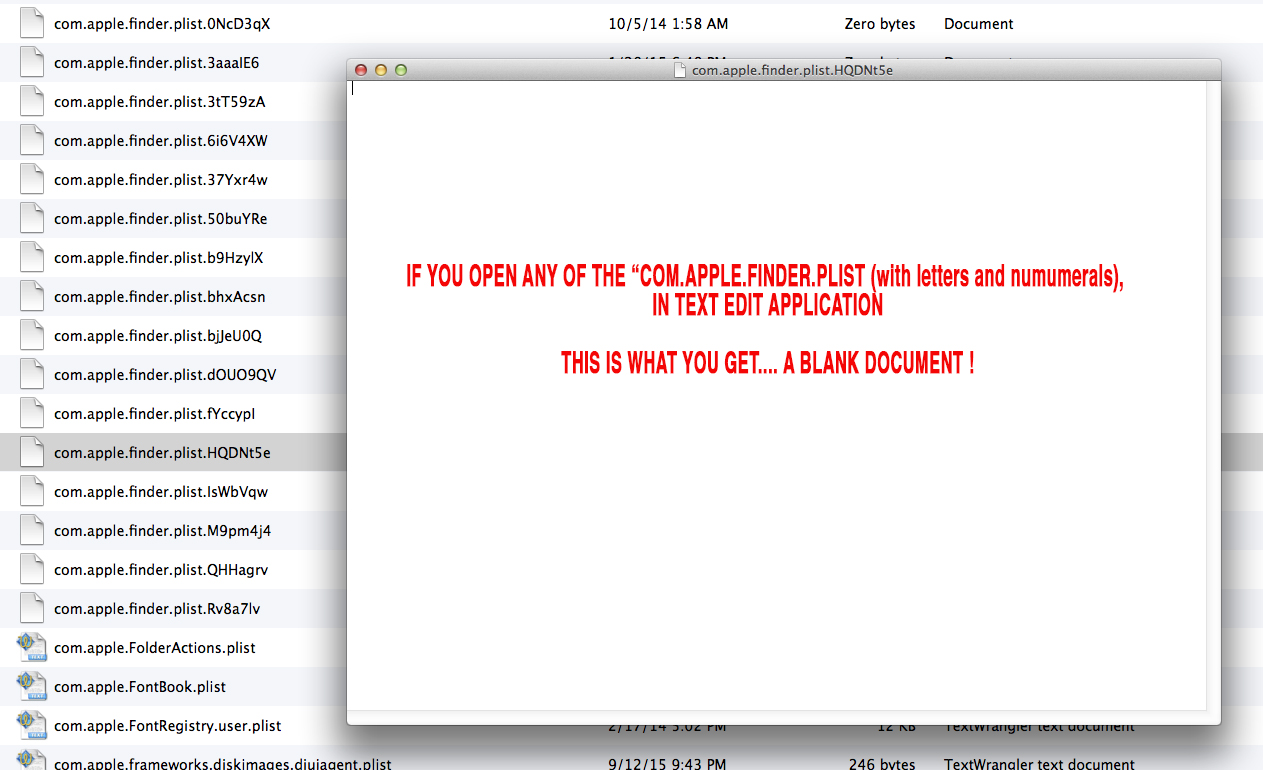
Task: Click the file icon for com.apple.finder.plist.QHHagrv
Action: [32, 570]
